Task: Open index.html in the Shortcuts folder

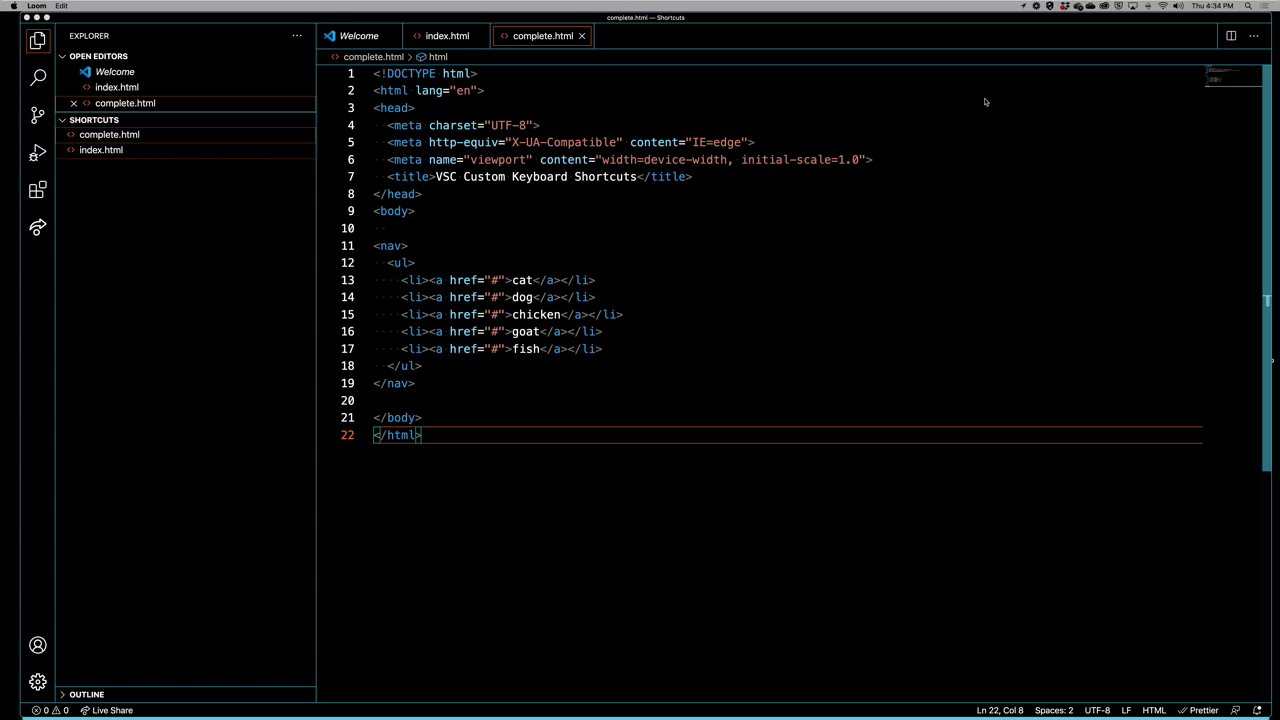Action: (101, 150)
